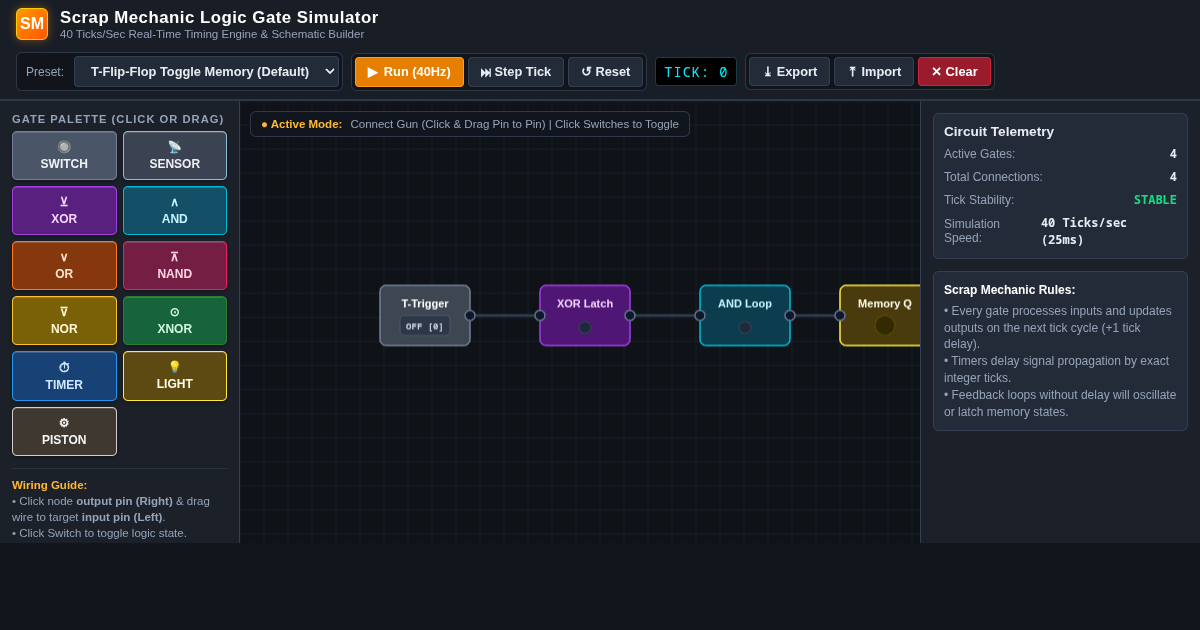Viewport: 1200px width, 630px height.
Task: Click the app title Scrap Mechanic Logic Gate Simulator
Action: coord(219,17)
